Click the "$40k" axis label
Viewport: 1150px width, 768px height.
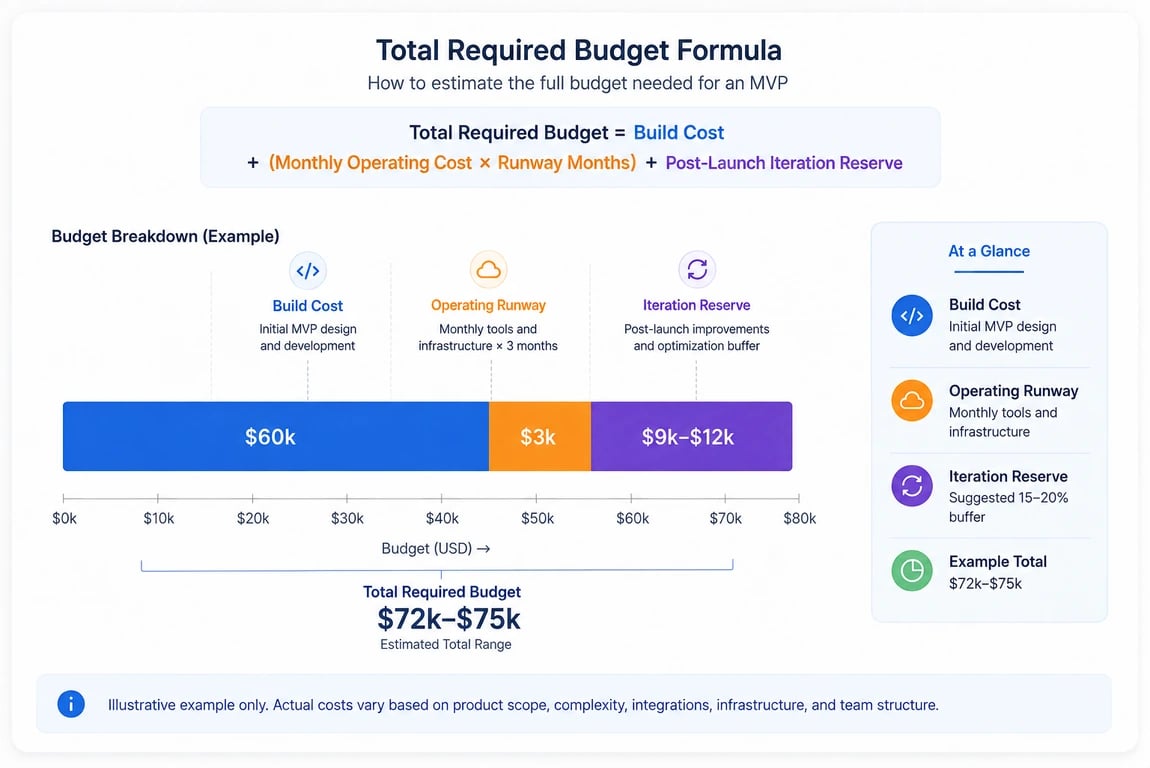coord(442,519)
